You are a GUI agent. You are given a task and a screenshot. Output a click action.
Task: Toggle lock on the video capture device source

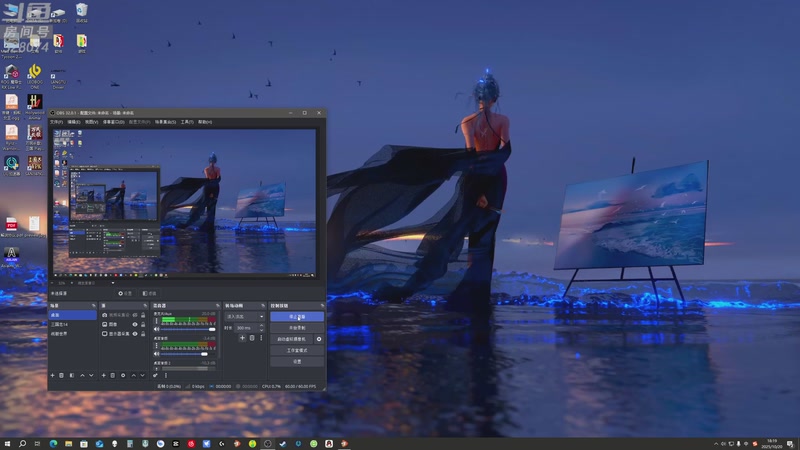(143, 315)
